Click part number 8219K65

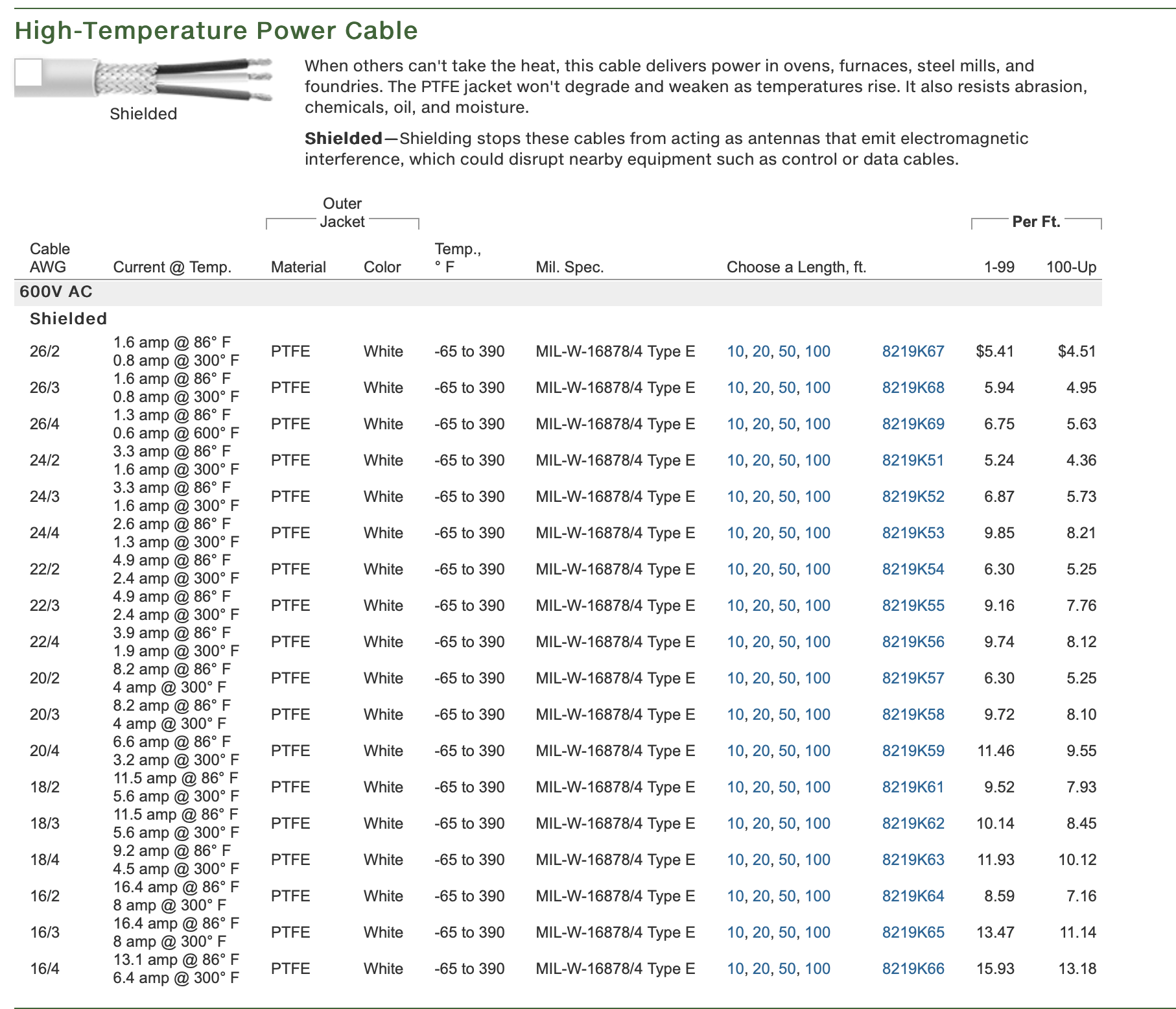913,932
